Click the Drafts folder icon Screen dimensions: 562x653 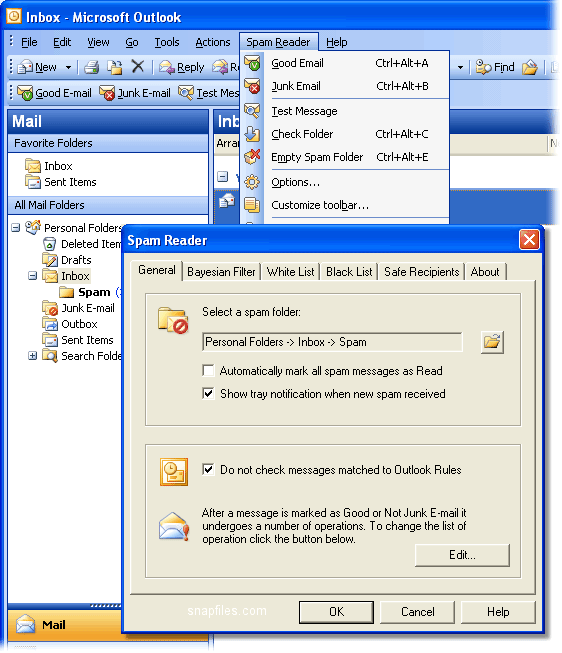pyautogui.click(x=50, y=260)
